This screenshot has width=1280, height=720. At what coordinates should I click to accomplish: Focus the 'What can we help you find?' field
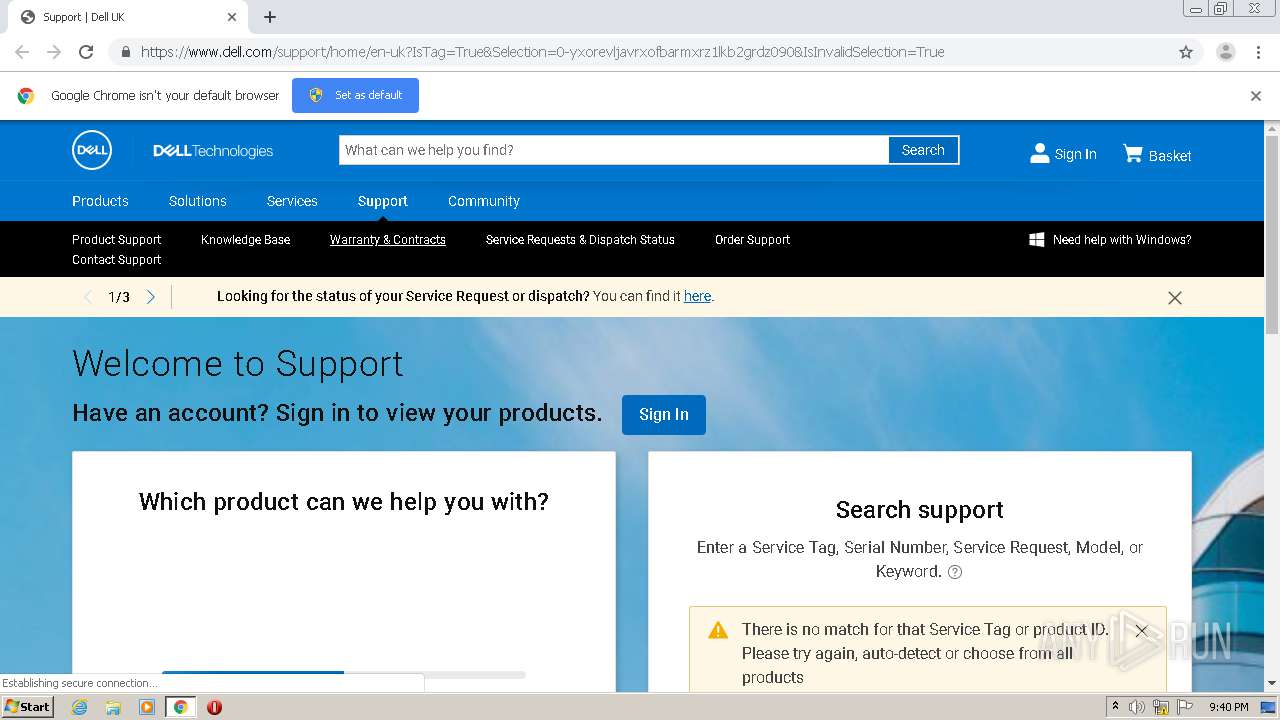pyautogui.click(x=614, y=150)
